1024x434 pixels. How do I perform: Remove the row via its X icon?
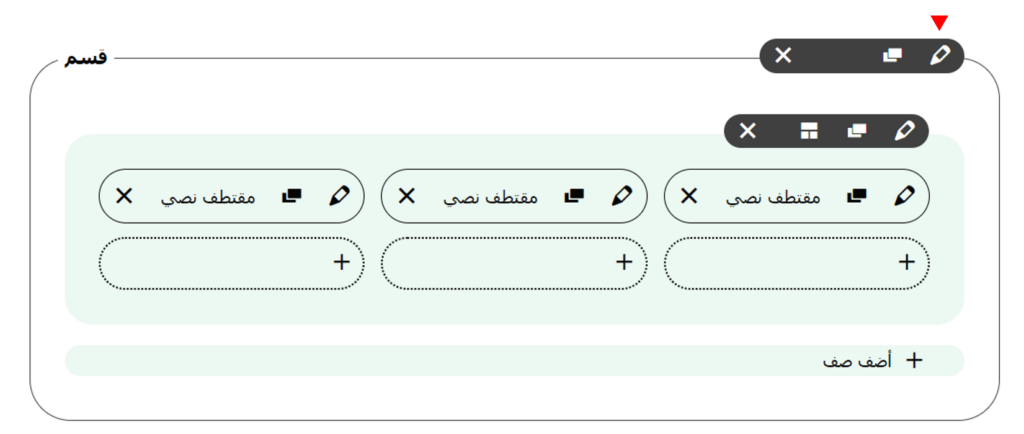(x=748, y=131)
